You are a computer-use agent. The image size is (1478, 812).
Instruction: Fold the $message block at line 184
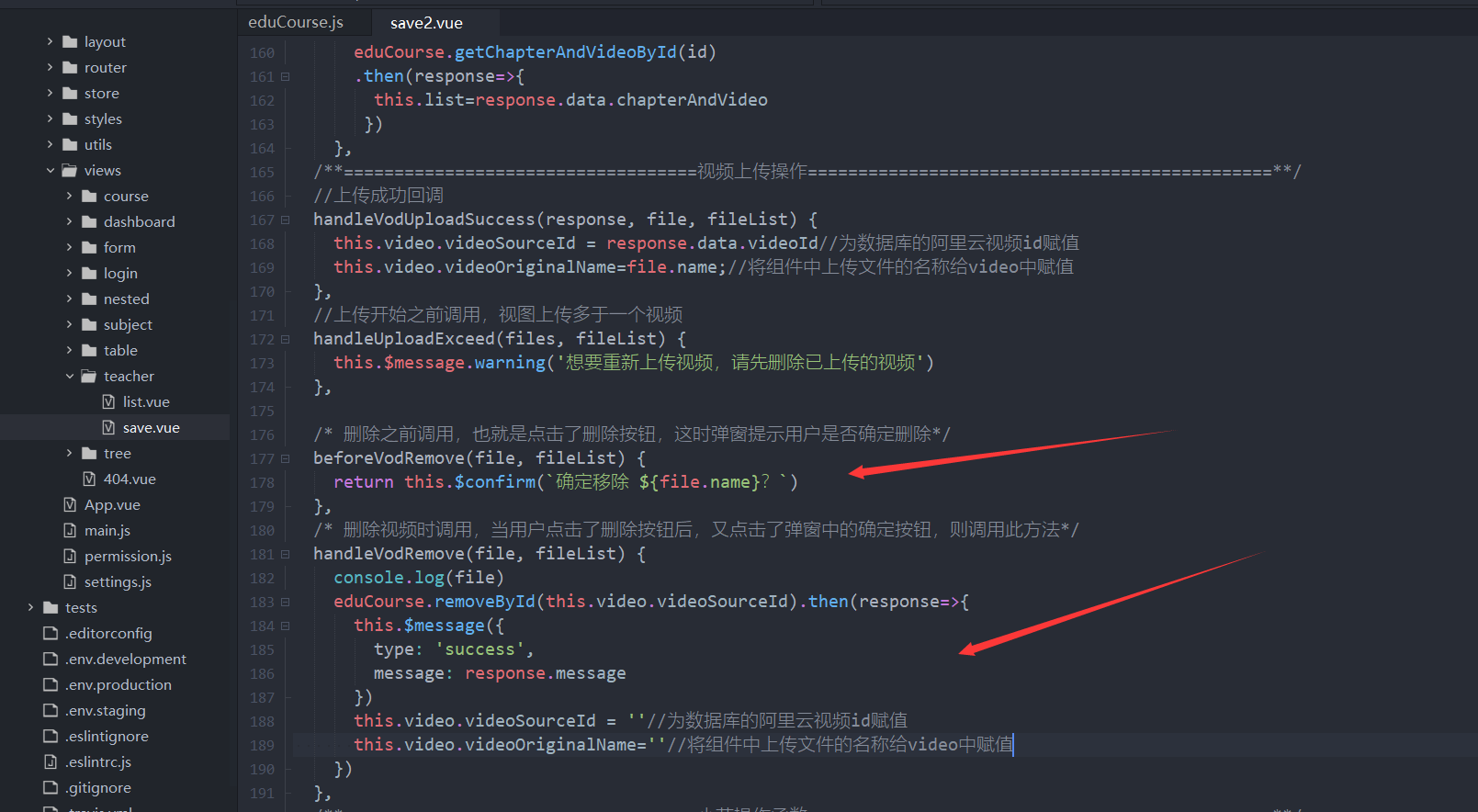pos(286,626)
